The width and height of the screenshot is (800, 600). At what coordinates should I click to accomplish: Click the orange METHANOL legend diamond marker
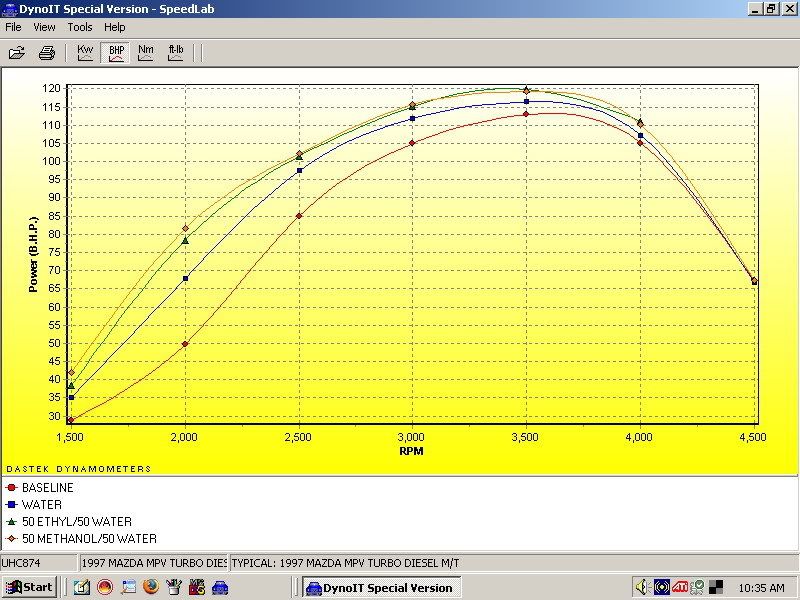point(11,539)
